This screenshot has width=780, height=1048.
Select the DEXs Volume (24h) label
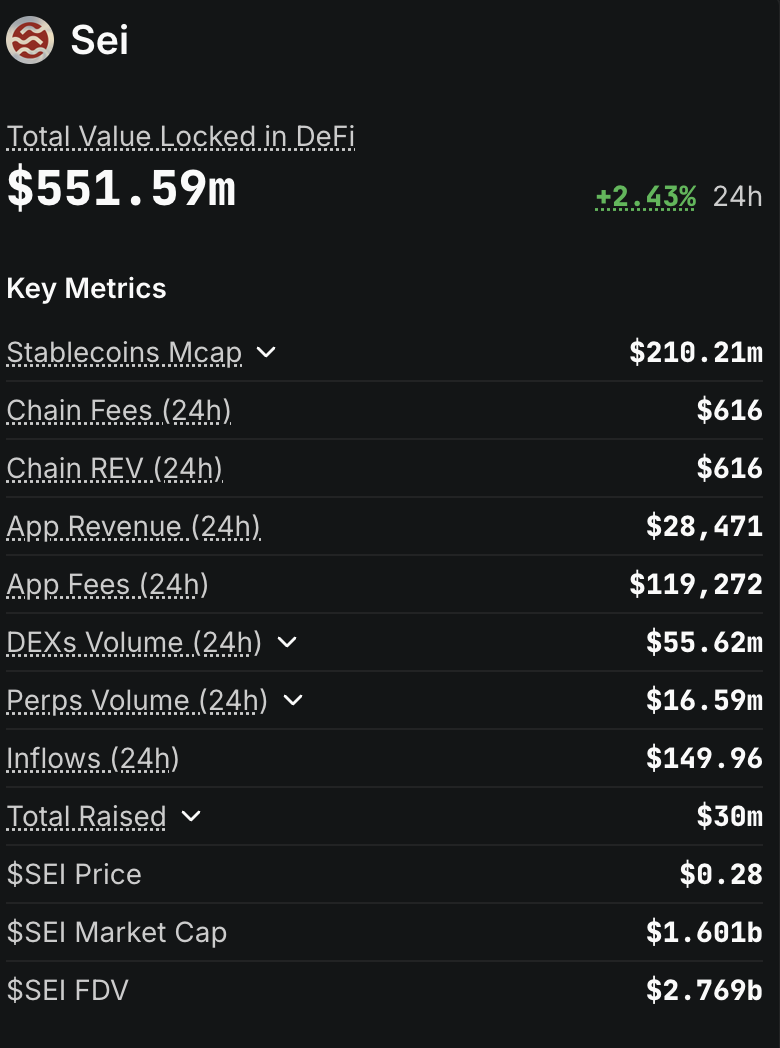click(134, 643)
